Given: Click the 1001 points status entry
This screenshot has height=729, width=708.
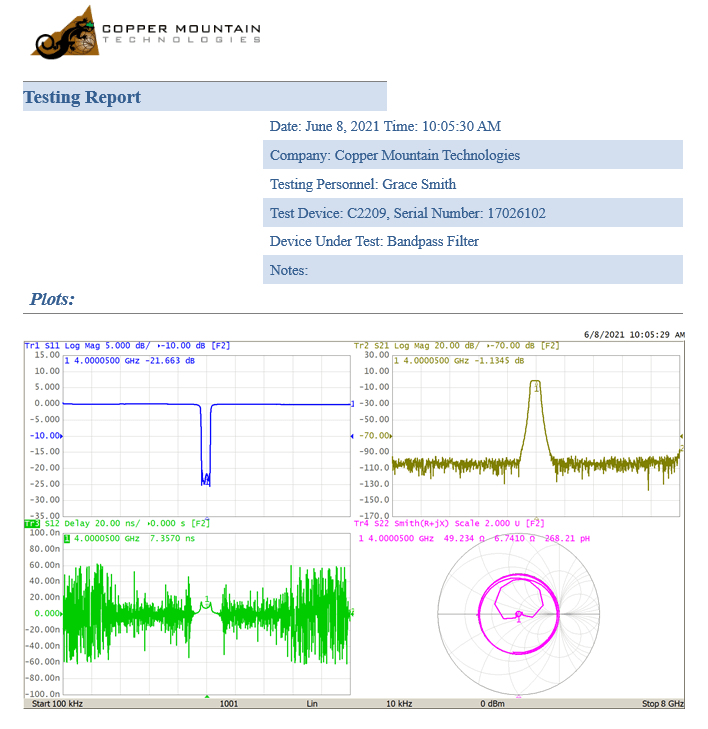Looking at the screenshot, I should click(x=229, y=703).
